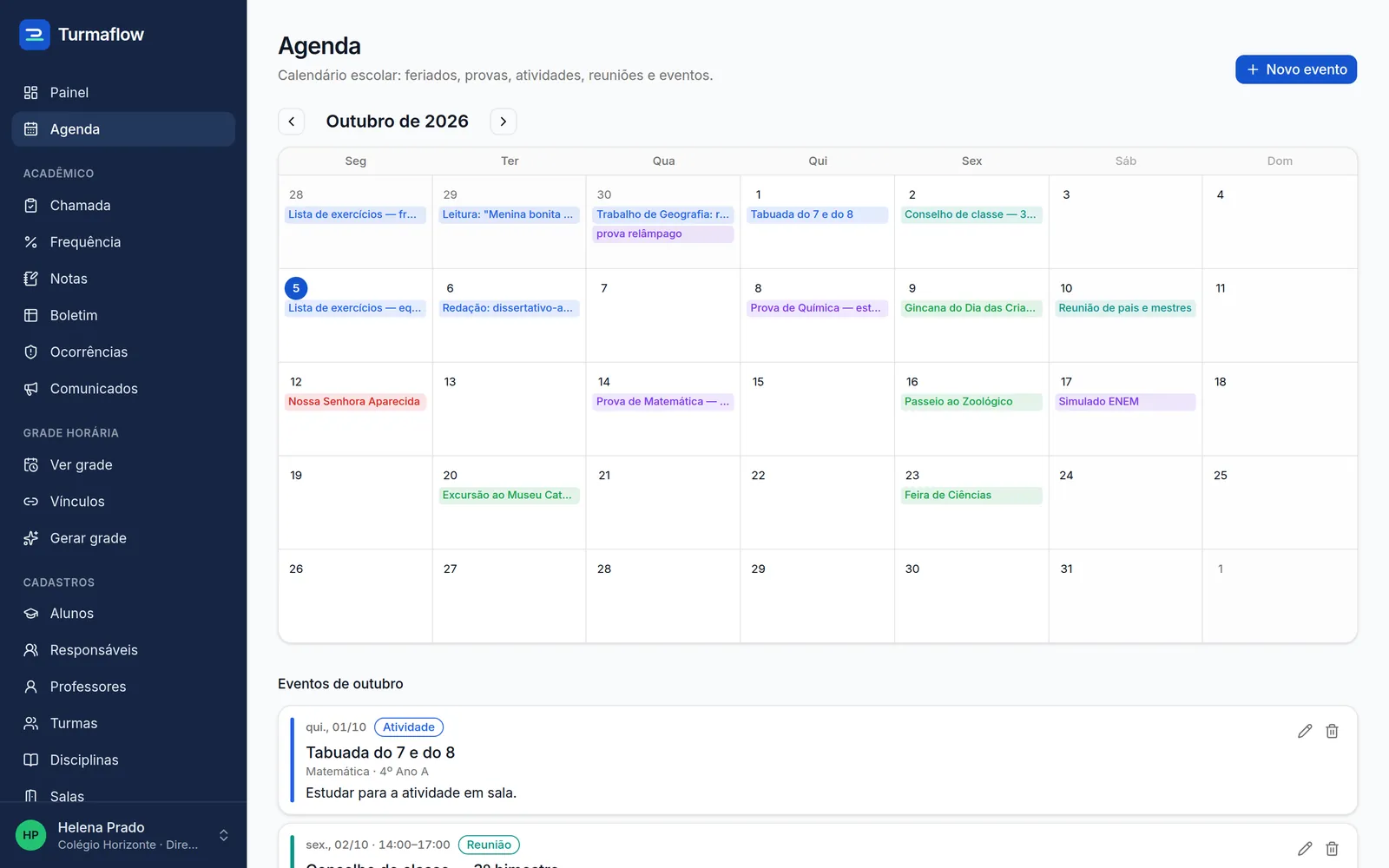The image size is (1389, 868).
Task: Go to previous month with left chevron
Action: [292, 122]
